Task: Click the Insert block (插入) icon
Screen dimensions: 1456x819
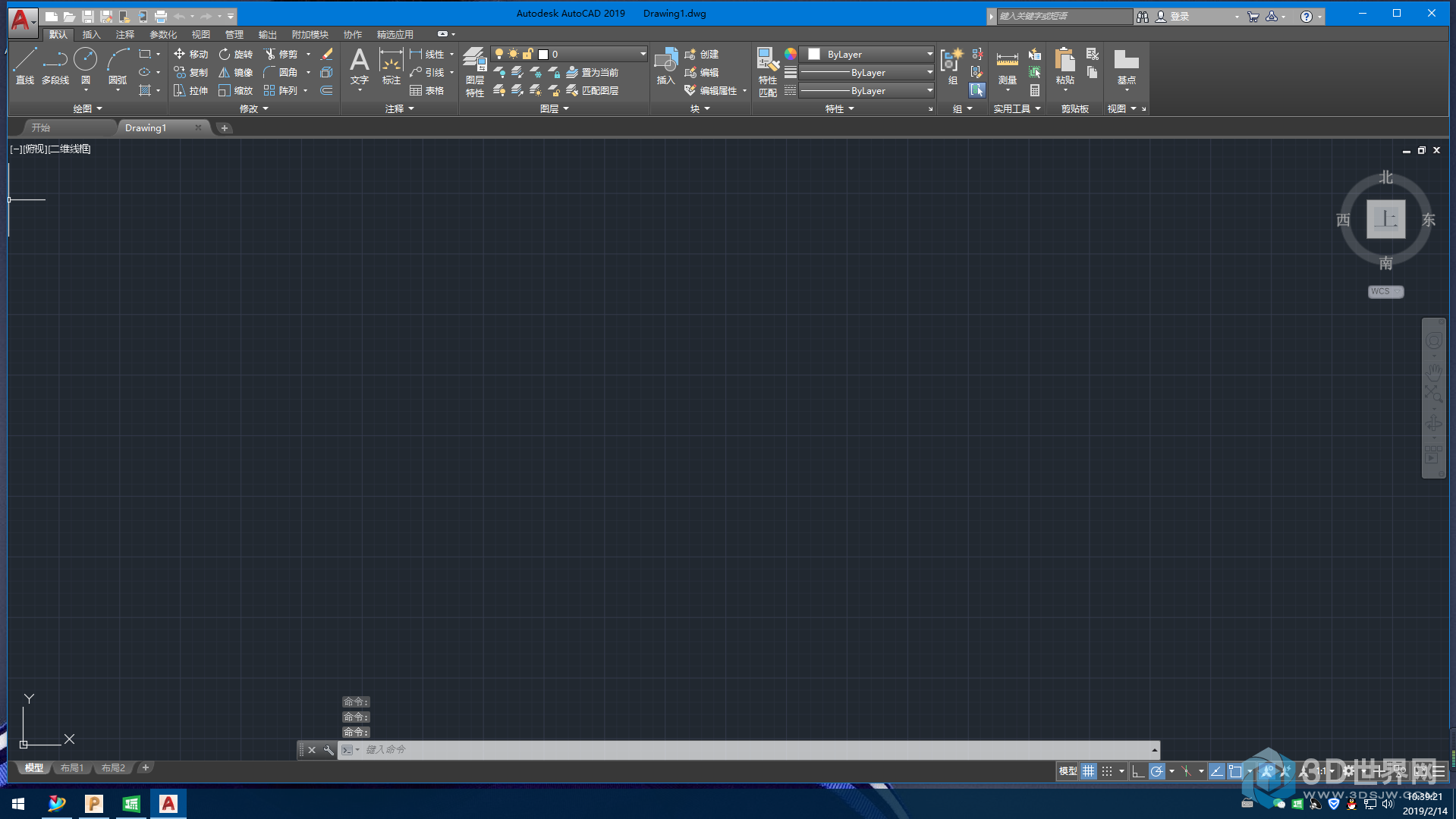Action: click(665, 66)
